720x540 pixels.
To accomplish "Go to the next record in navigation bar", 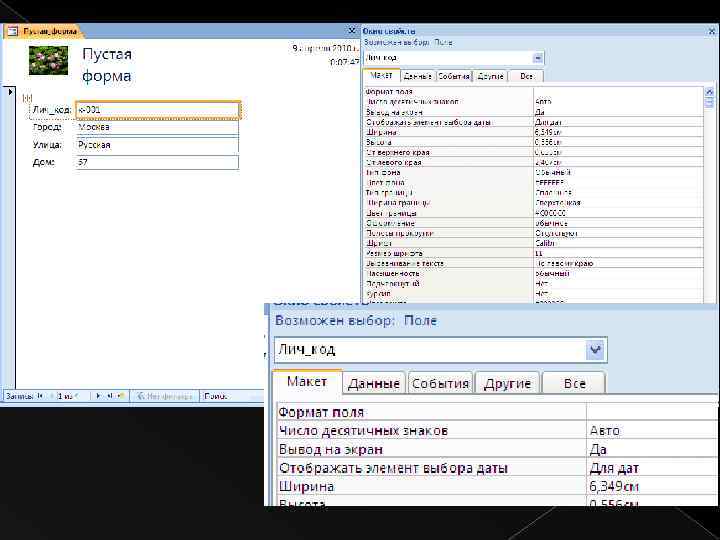I will click(x=98, y=396).
